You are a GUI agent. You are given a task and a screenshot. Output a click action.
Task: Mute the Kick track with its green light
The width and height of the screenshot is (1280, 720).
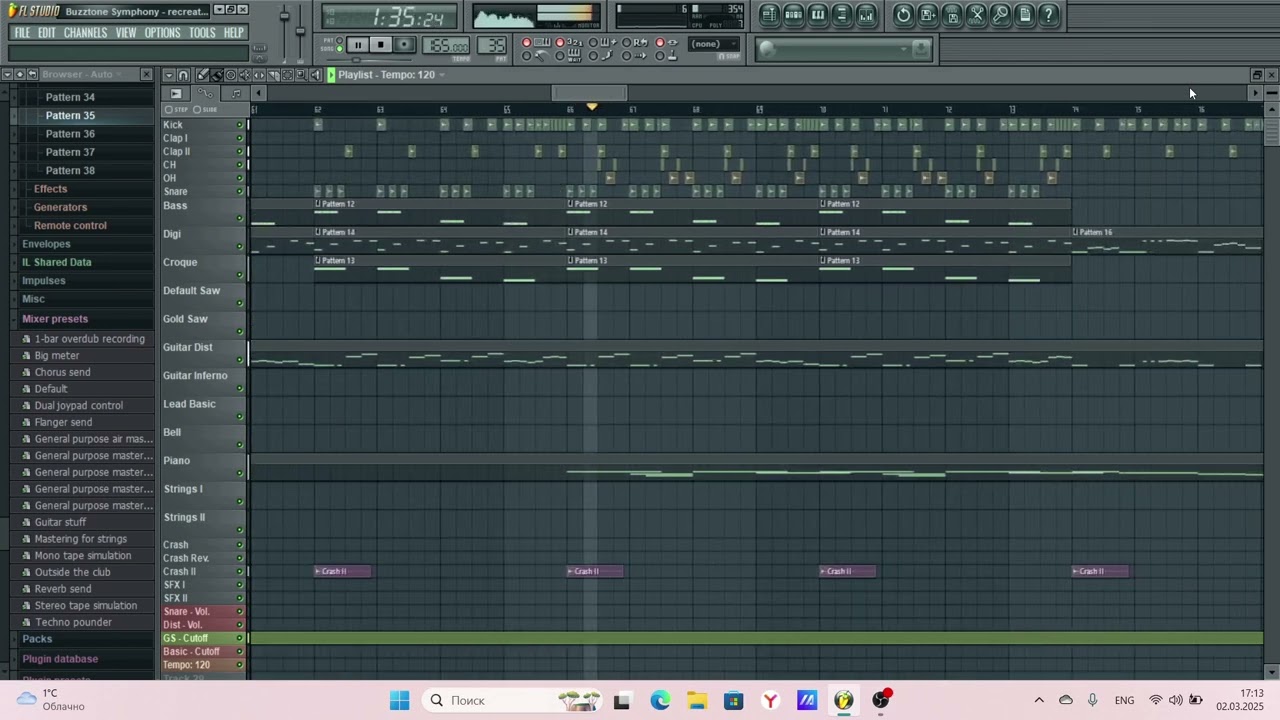pos(240,125)
